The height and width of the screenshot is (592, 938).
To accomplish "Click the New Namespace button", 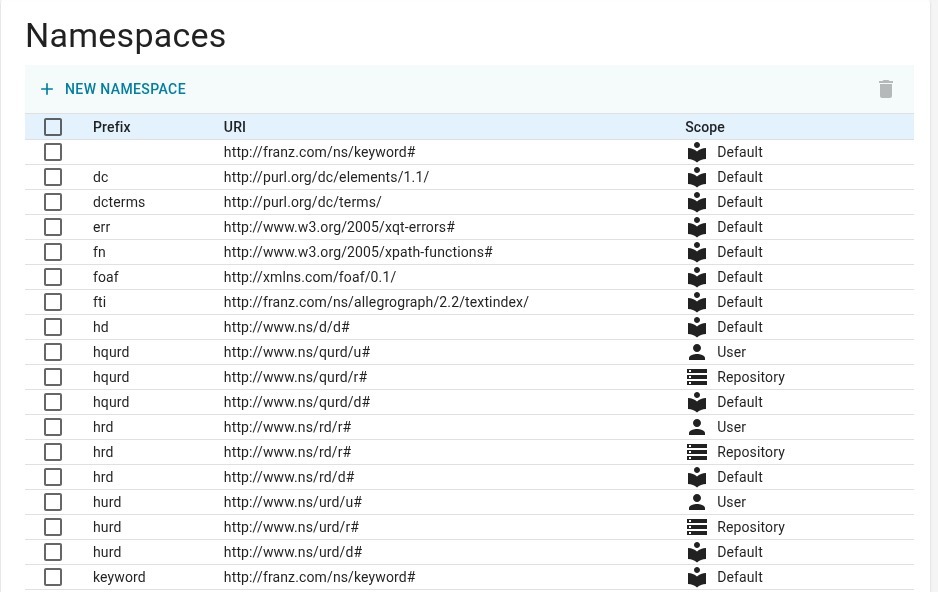I will click(113, 89).
